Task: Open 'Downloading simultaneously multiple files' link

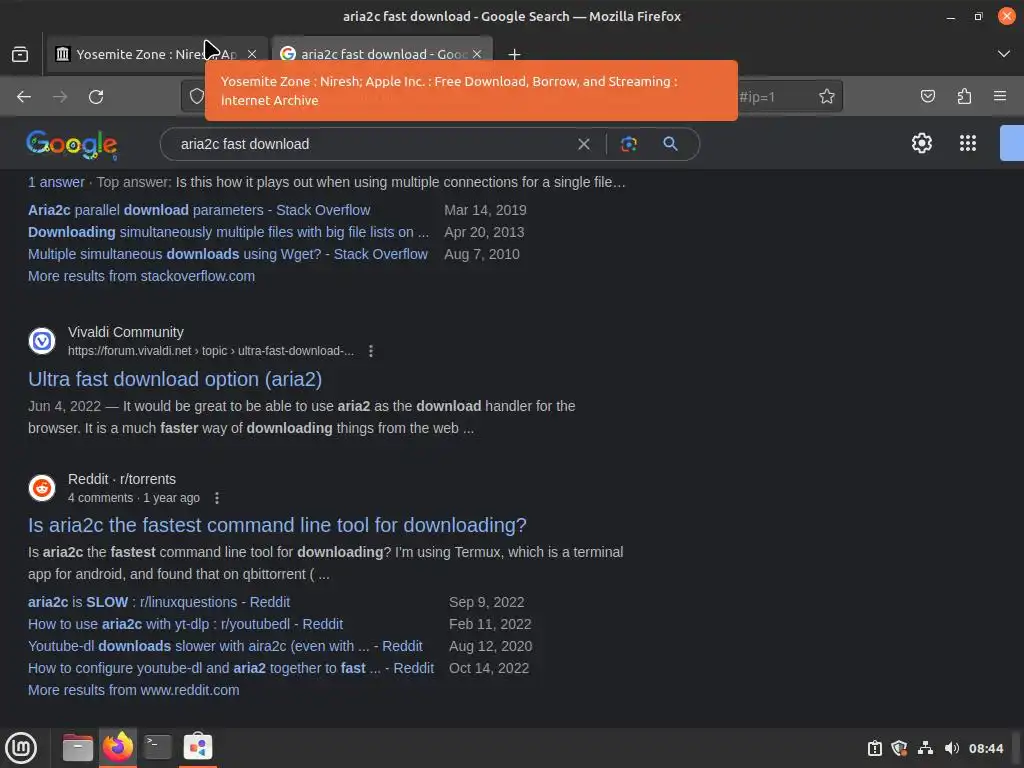Action: [x=229, y=232]
